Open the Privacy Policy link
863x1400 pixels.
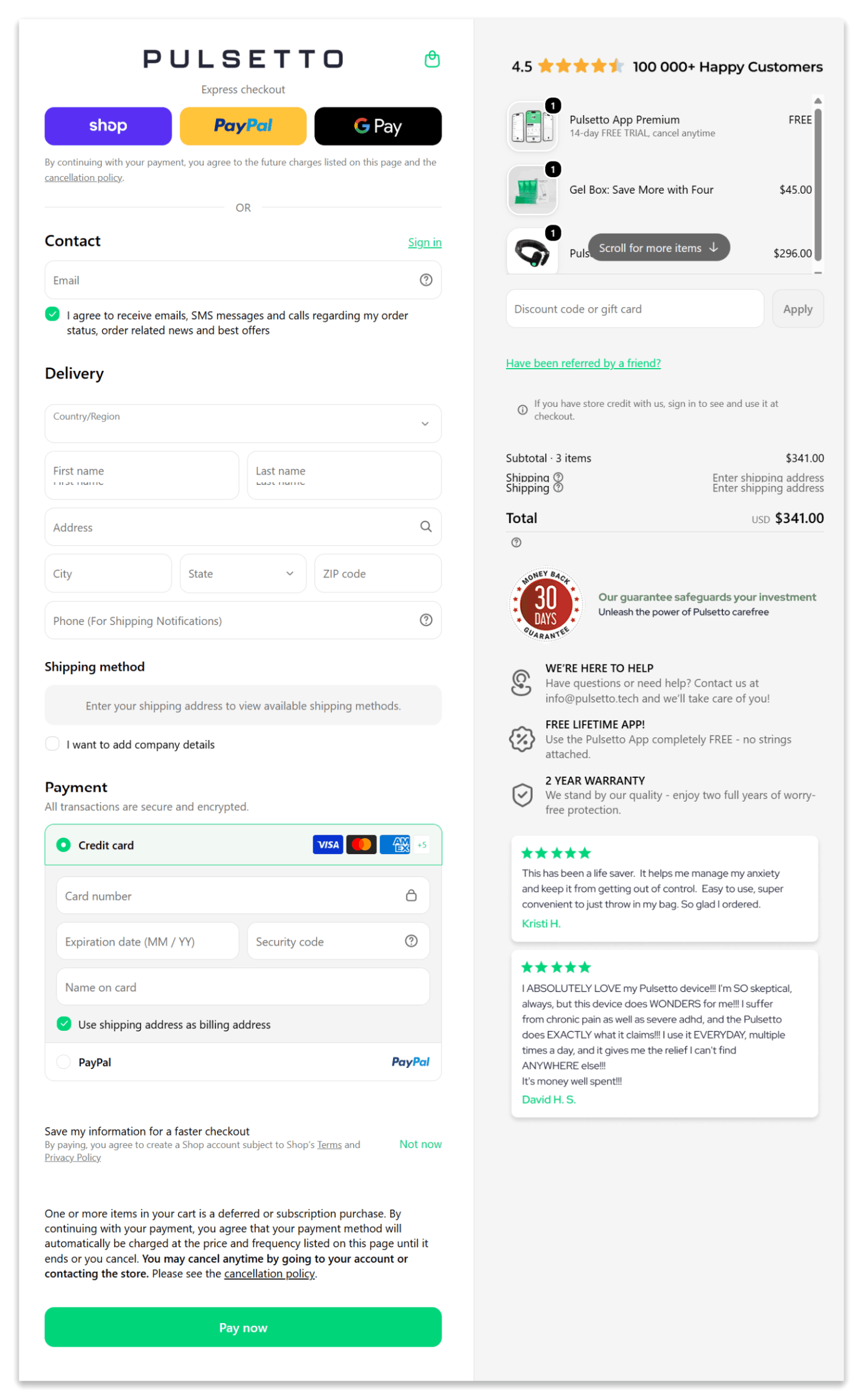point(73,1157)
